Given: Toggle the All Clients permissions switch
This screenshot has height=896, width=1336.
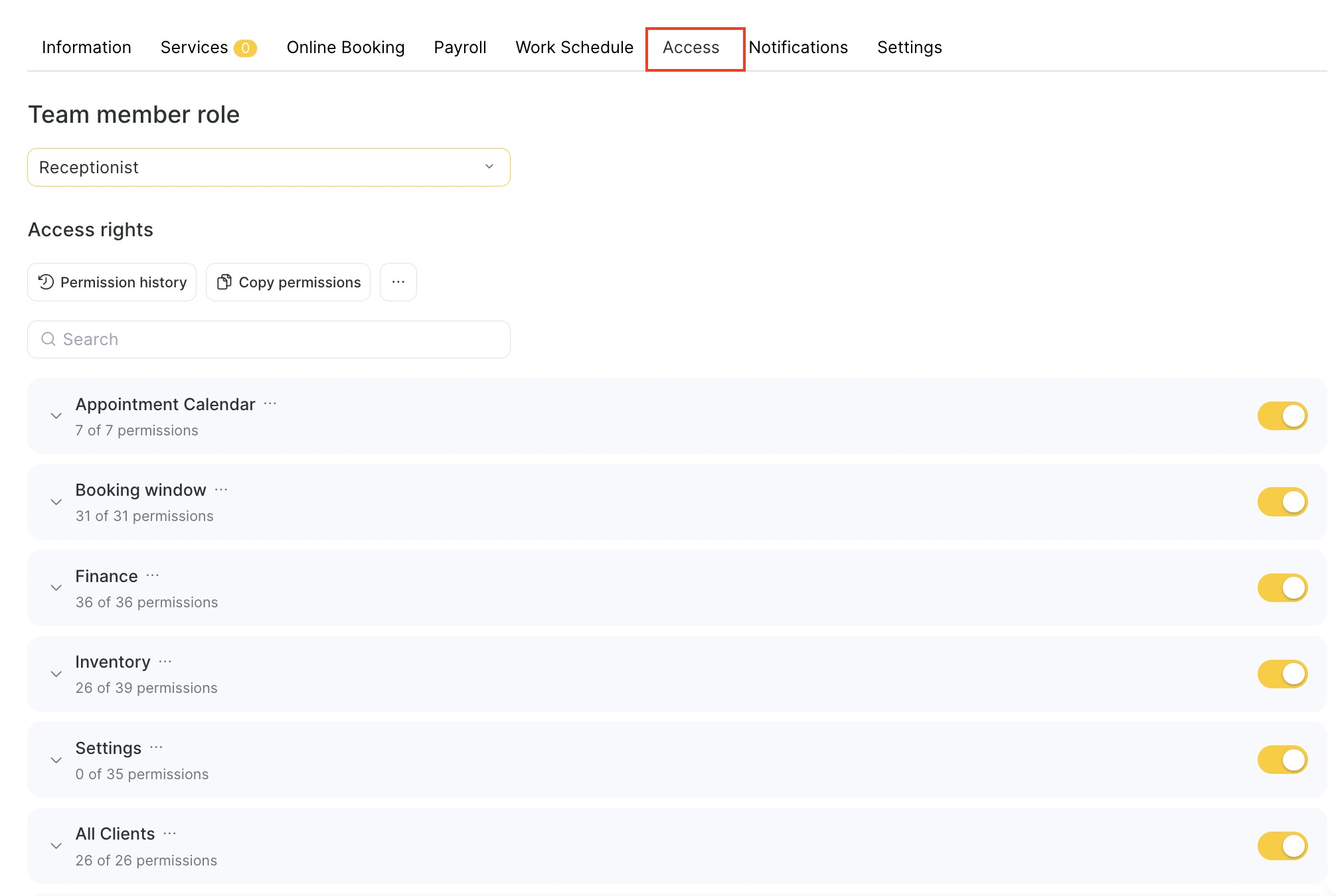Looking at the screenshot, I should coord(1282,846).
